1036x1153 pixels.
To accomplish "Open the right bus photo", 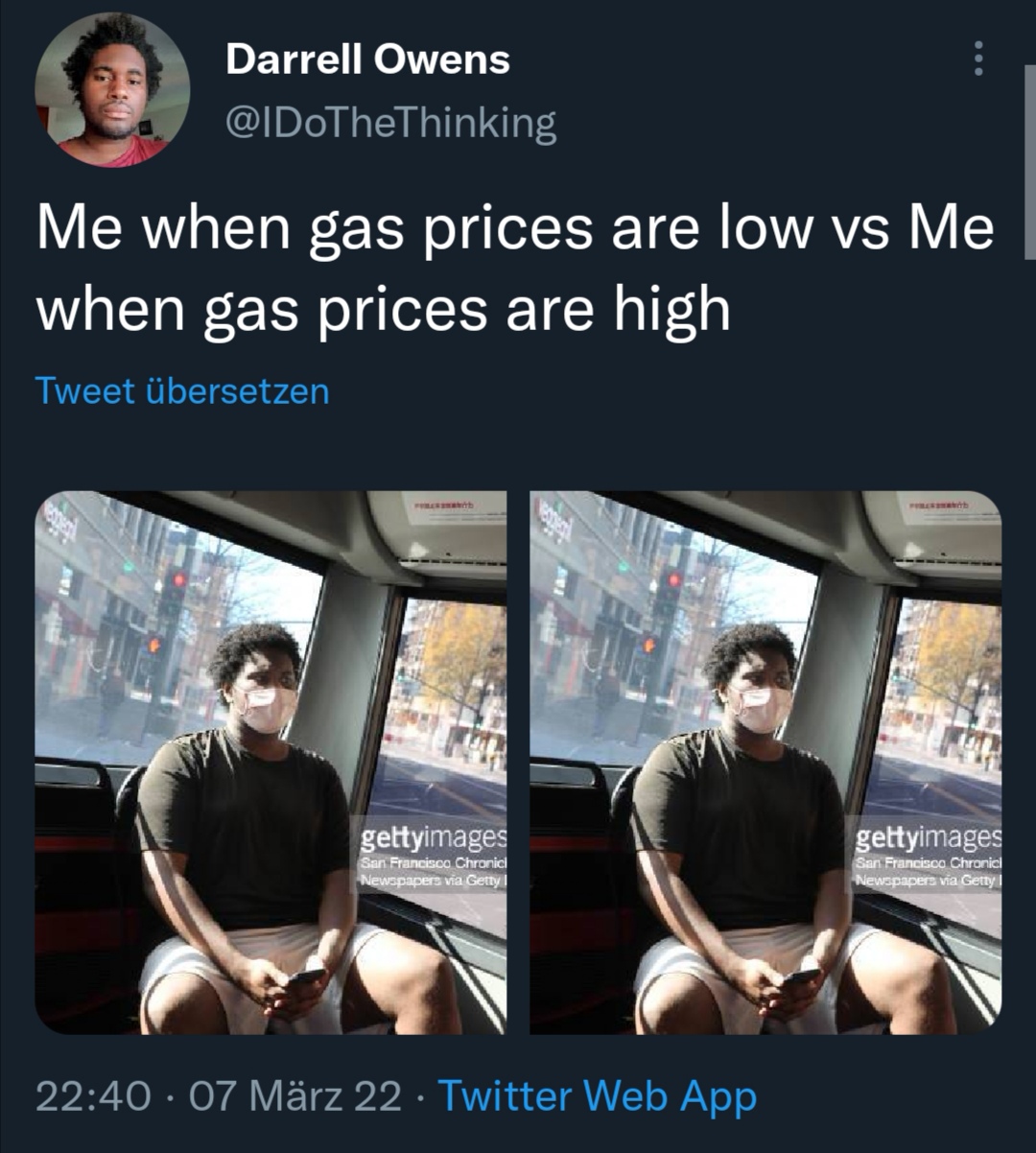I will coord(765,763).
